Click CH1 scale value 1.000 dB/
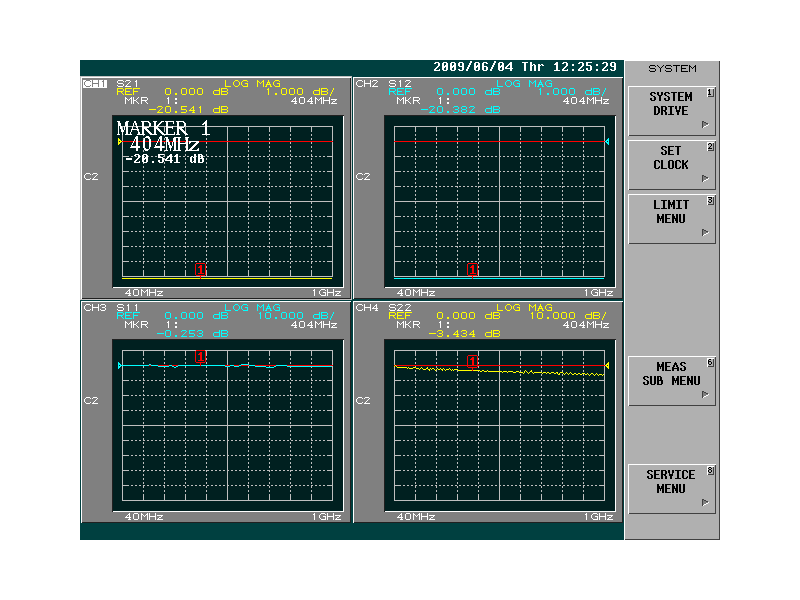The width and height of the screenshot is (800, 600). pos(300,92)
